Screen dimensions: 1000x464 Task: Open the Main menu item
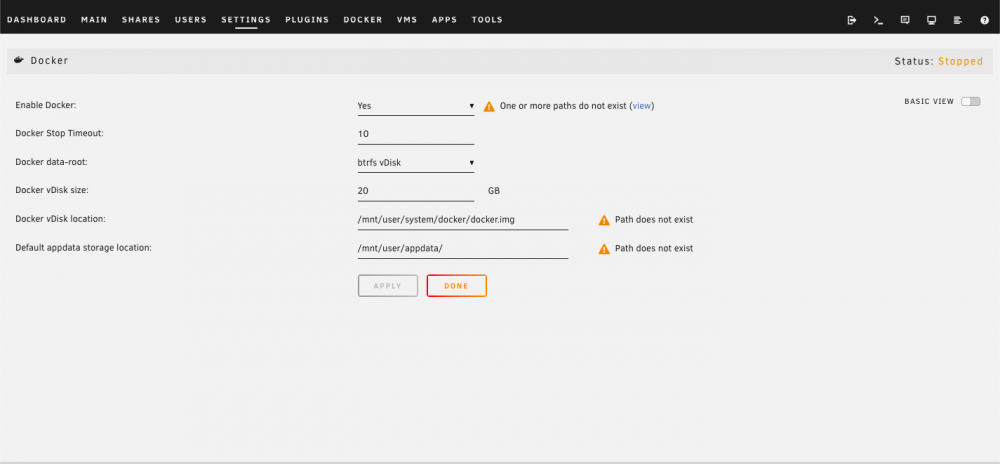pyautogui.click(x=94, y=20)
